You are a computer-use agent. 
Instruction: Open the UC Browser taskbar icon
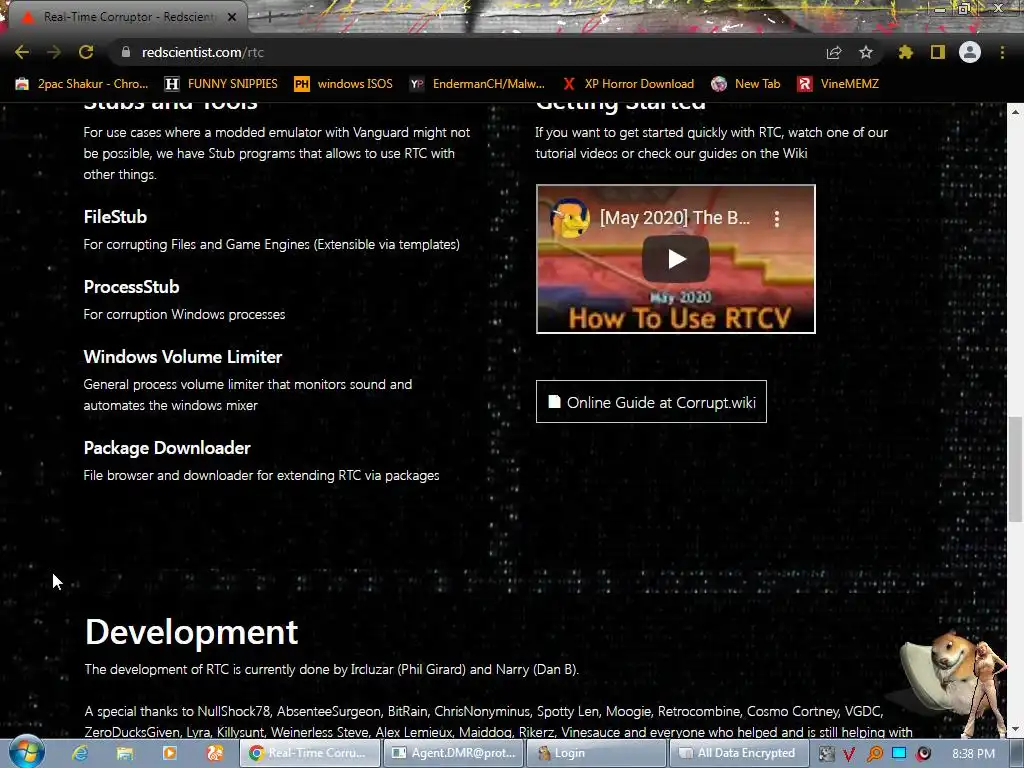(x=215, y=753)
